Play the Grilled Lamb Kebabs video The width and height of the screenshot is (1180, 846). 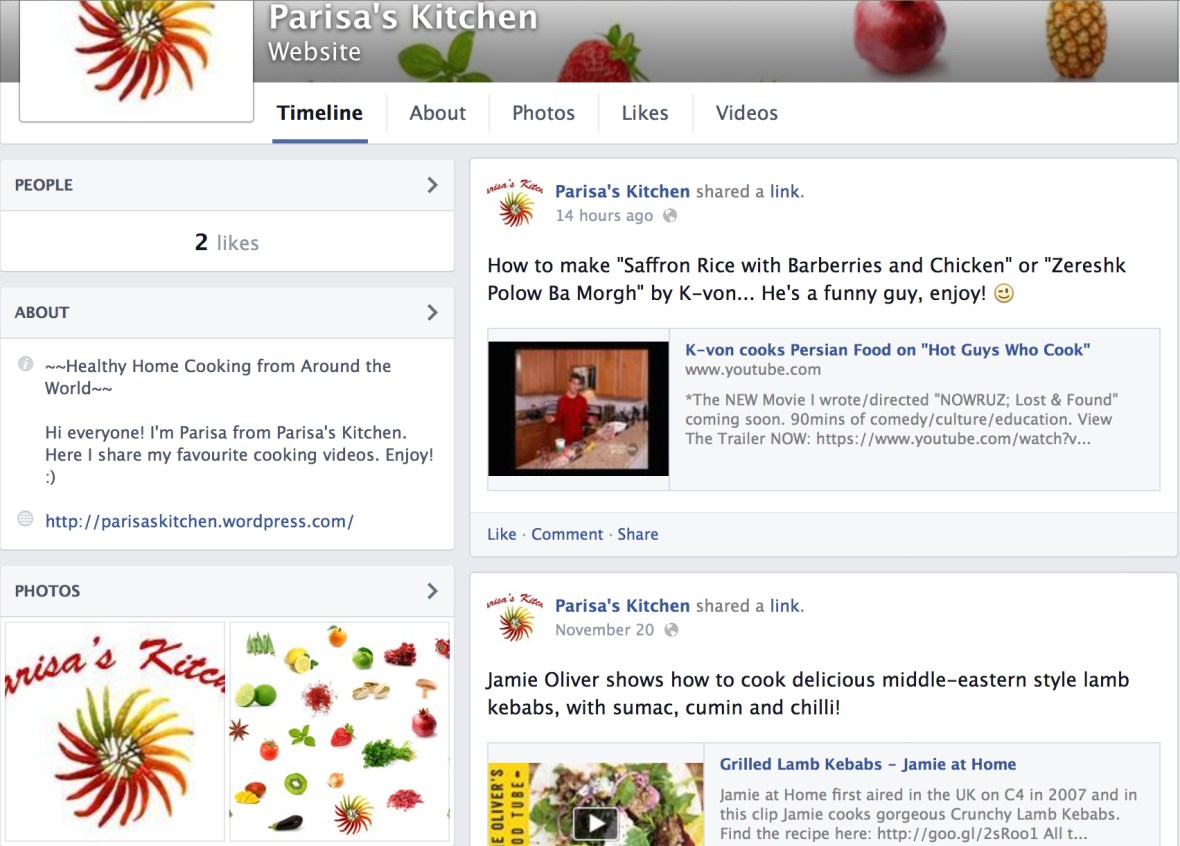click(596, 823)
